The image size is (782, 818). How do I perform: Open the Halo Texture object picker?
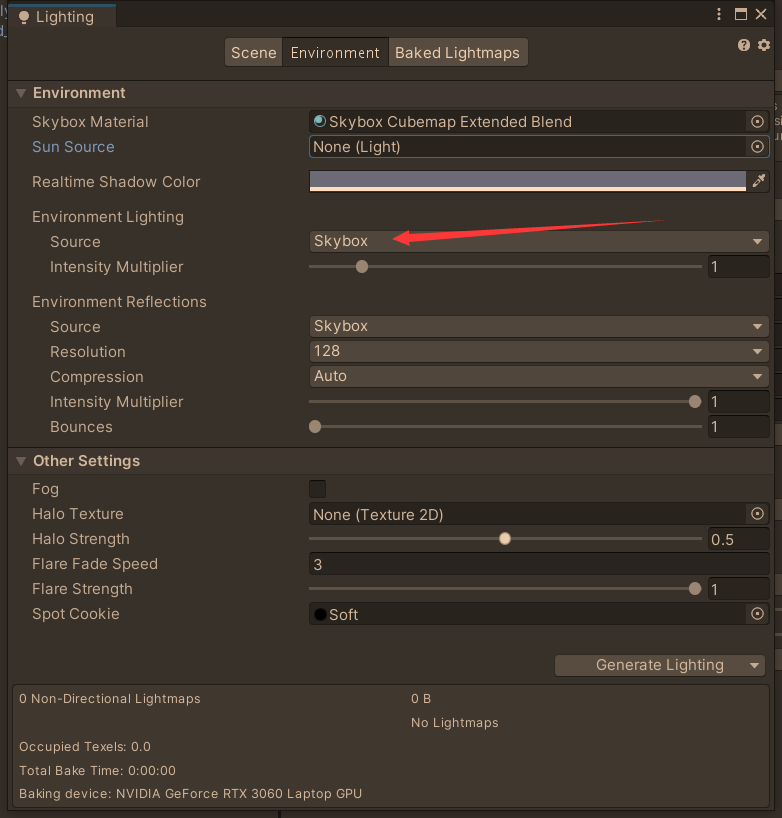pyautogui.click(x=757, y=513)
